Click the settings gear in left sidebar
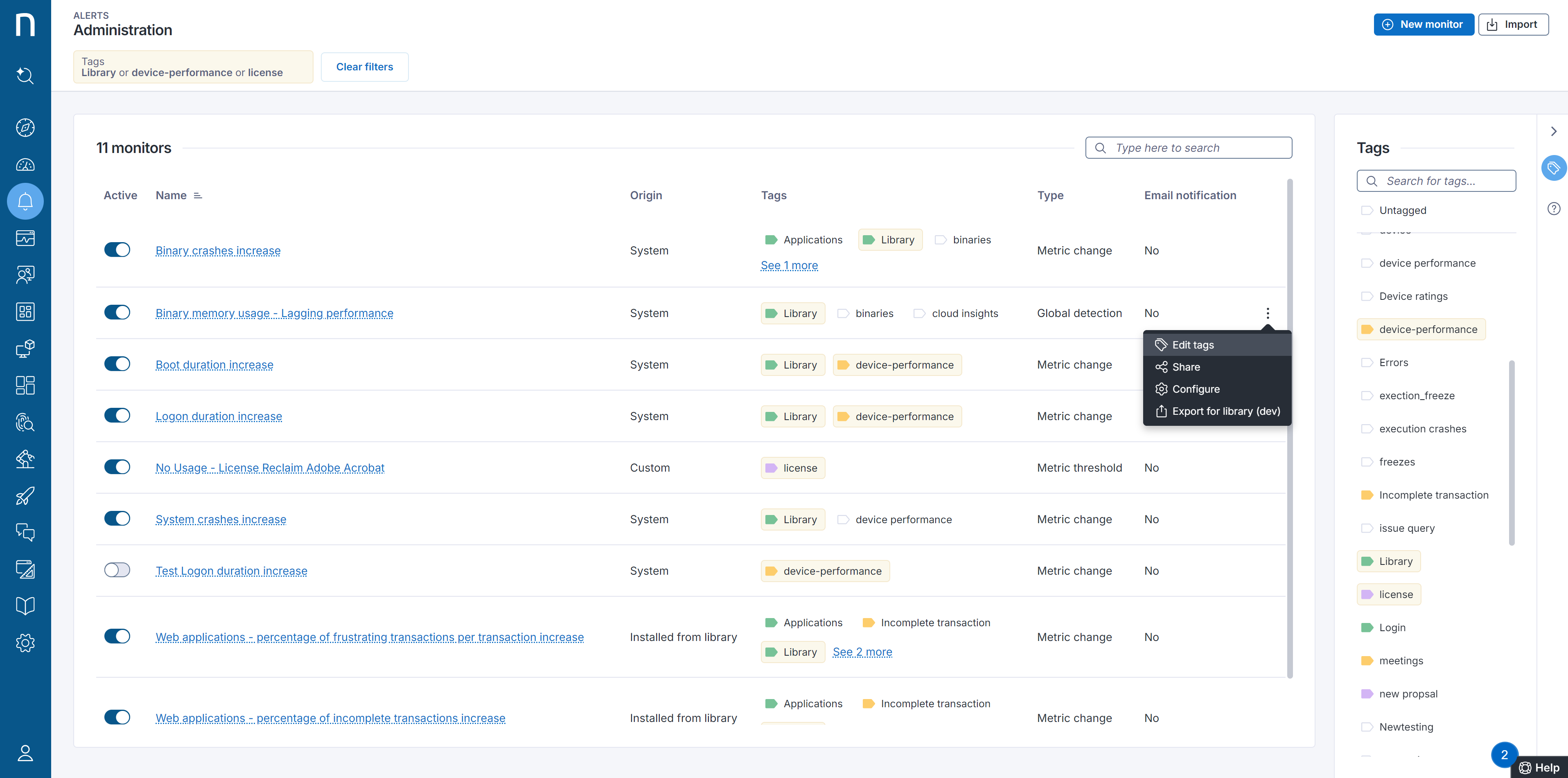The width and height of the screenshot is (1568, 778). (25, 643)
